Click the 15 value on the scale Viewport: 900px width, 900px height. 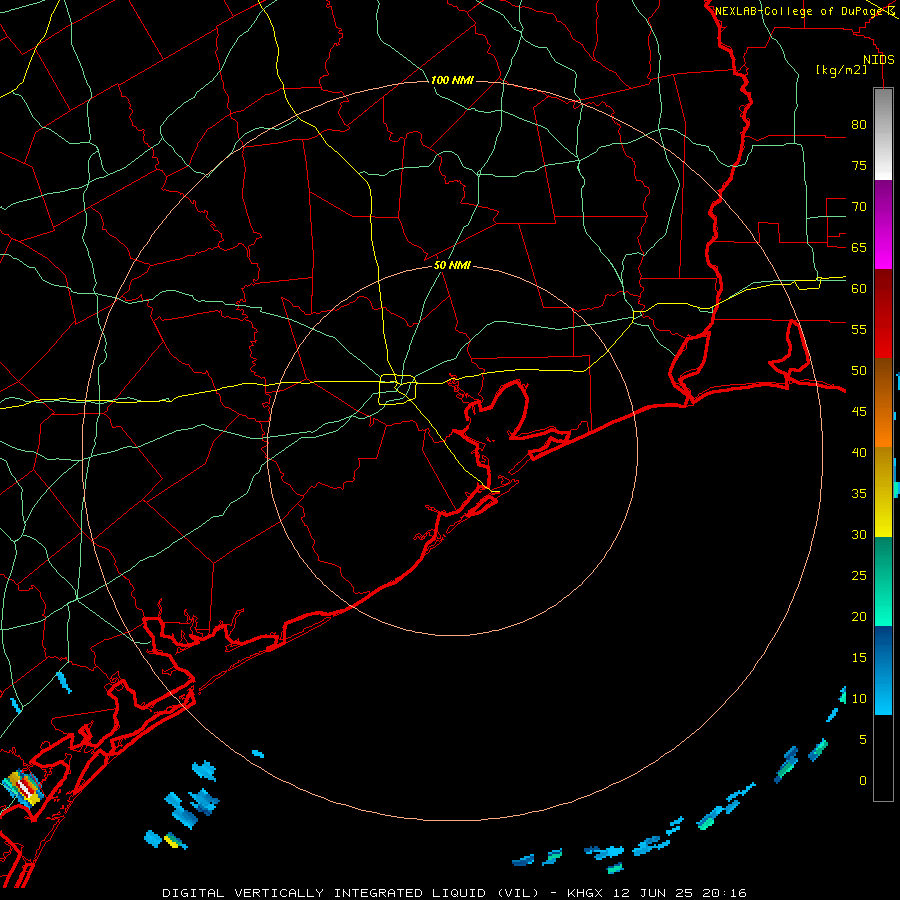tap(859, 657)
